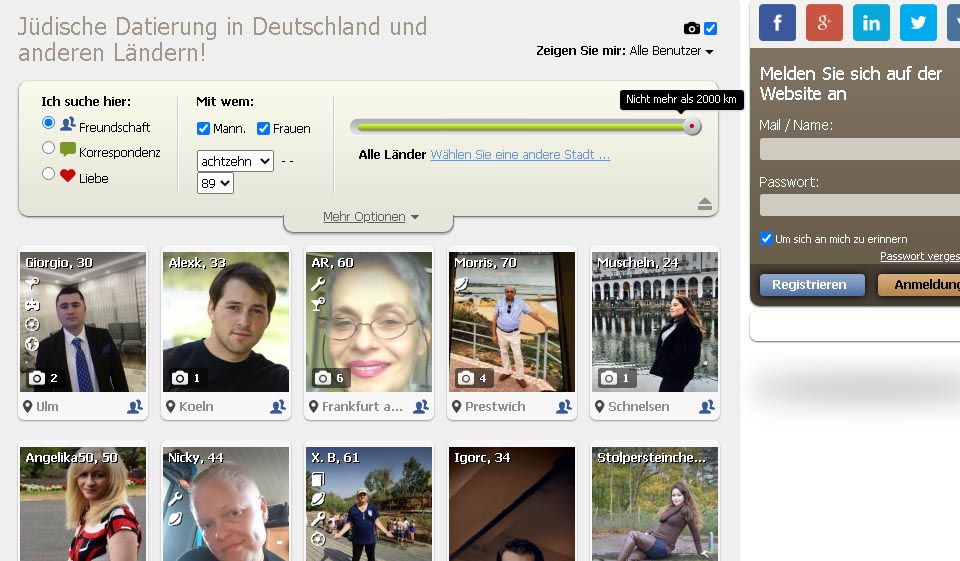Click the eject-style collapse icon in search panel
The image size is (960, 561).
click(x=705, y=204)
